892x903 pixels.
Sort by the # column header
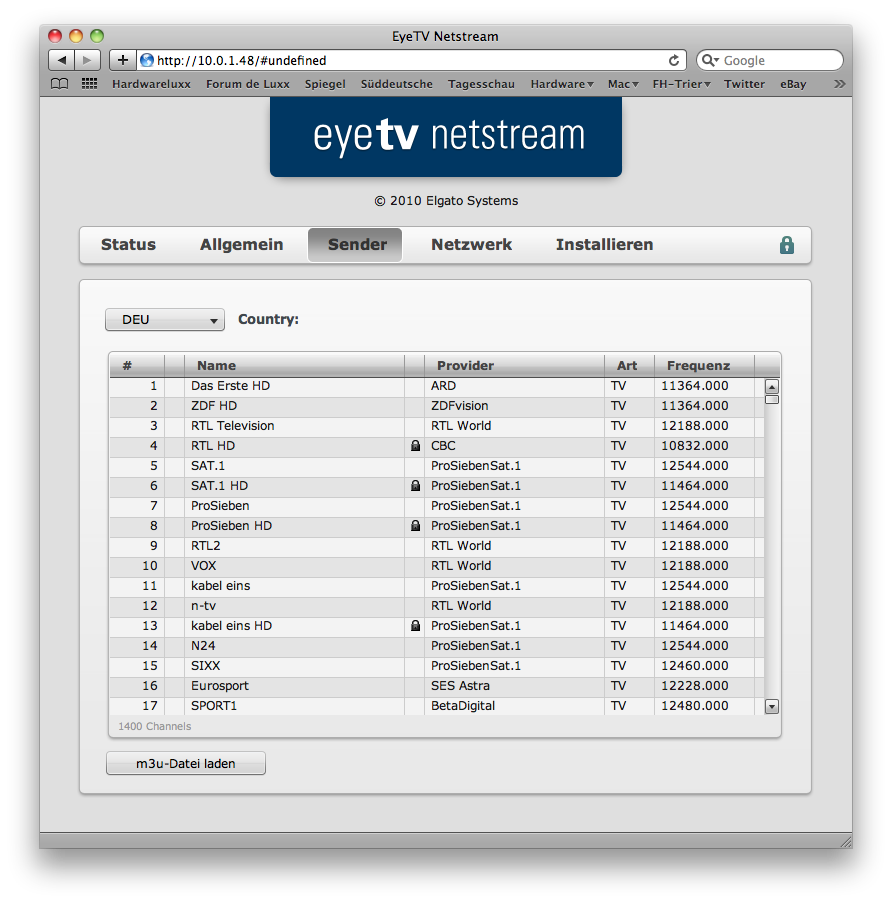[x=136, y=366]
